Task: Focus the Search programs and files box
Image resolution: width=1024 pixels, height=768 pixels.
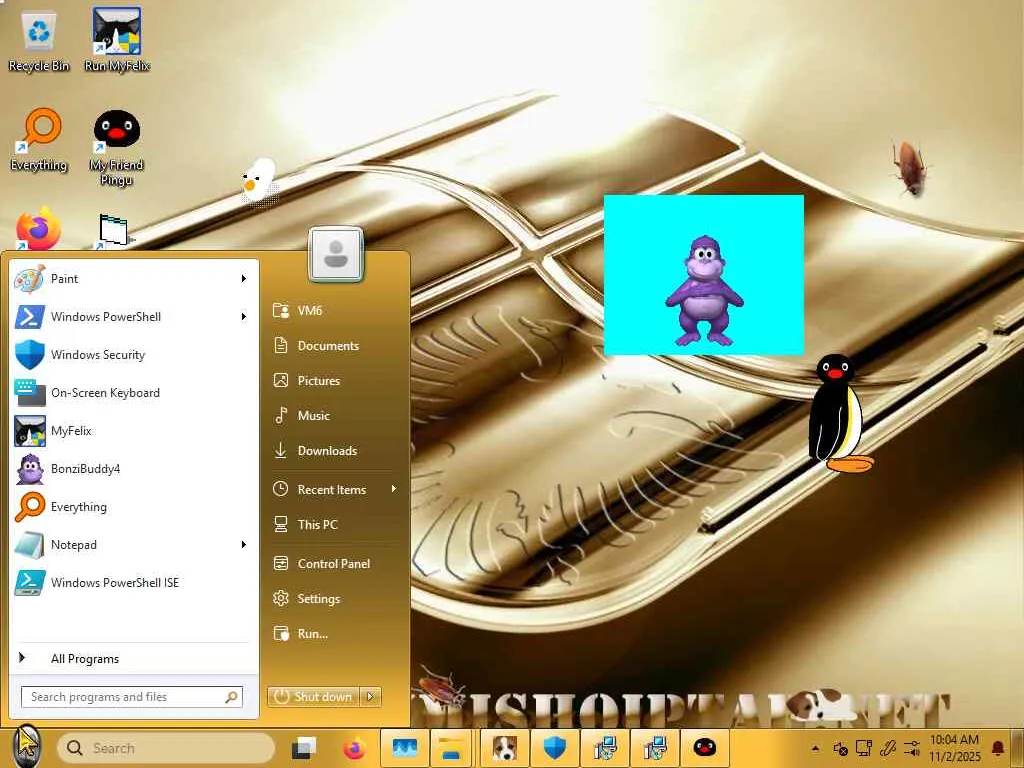Action: coord(132,697)
